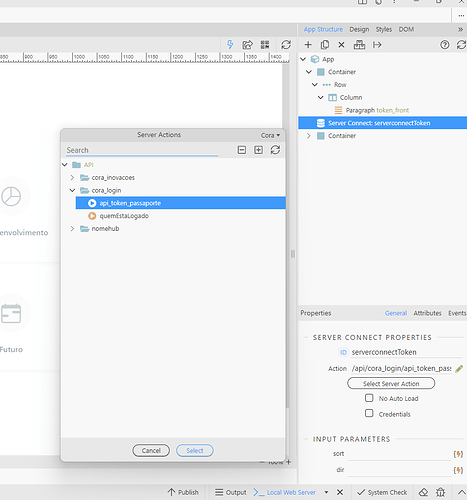The image size is (467, 500).
Task: Click the add component plus icon
Action: point(308,45)
